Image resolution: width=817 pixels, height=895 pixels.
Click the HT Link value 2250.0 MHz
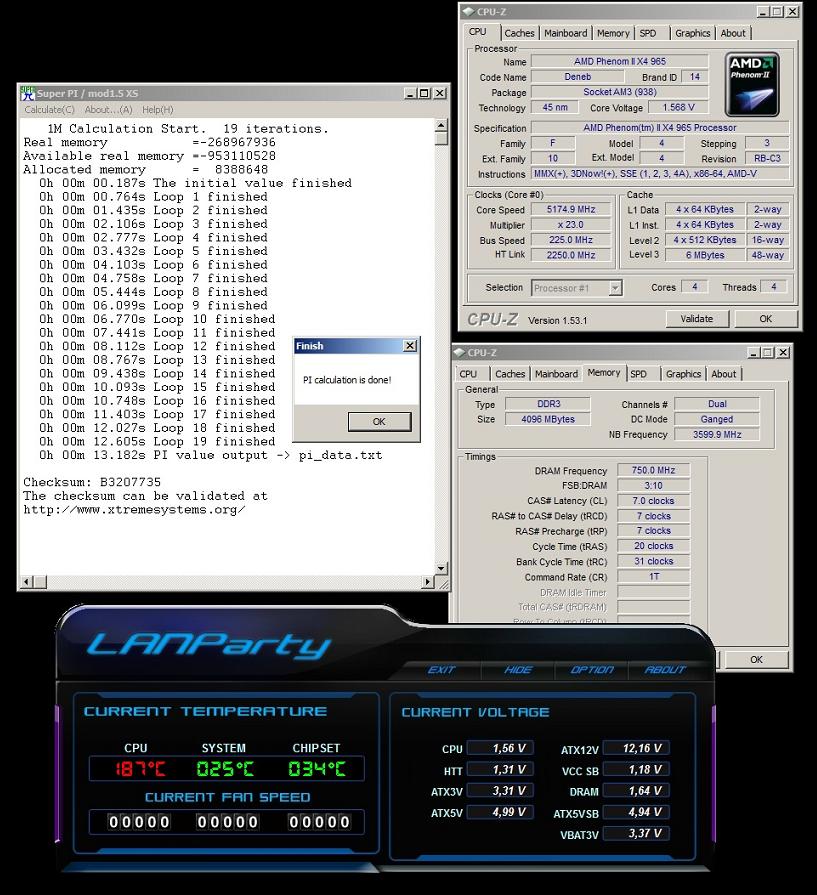pos(571,255)
